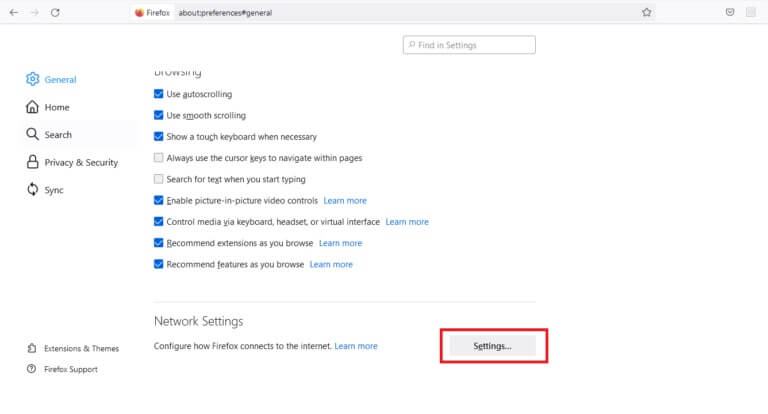Click the forward navigation arrow
768x414 pixels.
35,13
